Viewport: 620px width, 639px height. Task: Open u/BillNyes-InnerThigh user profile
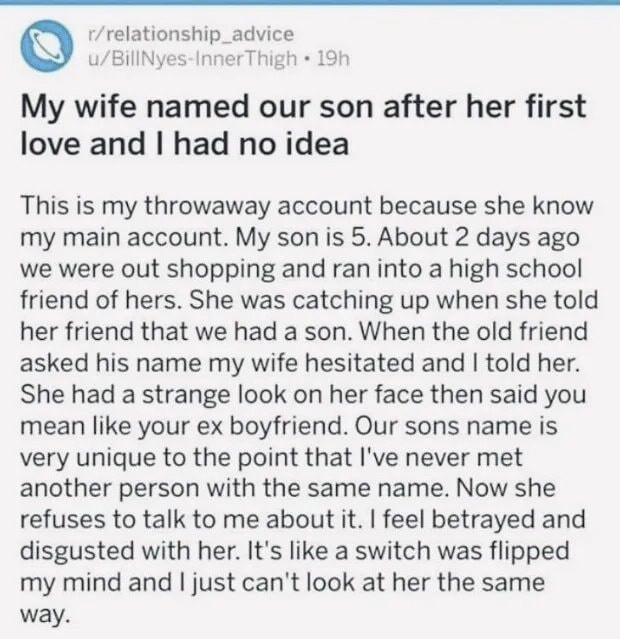(x=193, y=59)
